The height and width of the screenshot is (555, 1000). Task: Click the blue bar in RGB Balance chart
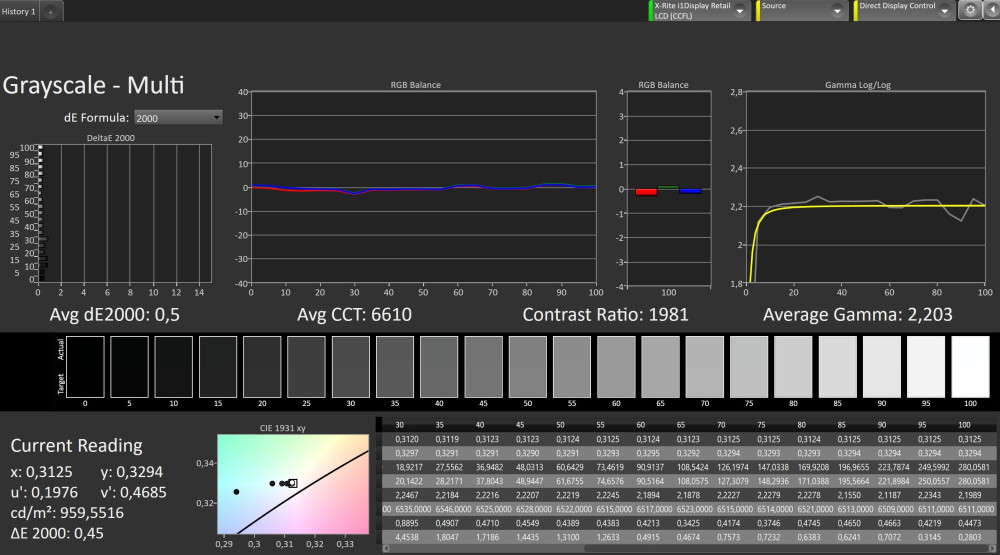[x=690, y=191]
